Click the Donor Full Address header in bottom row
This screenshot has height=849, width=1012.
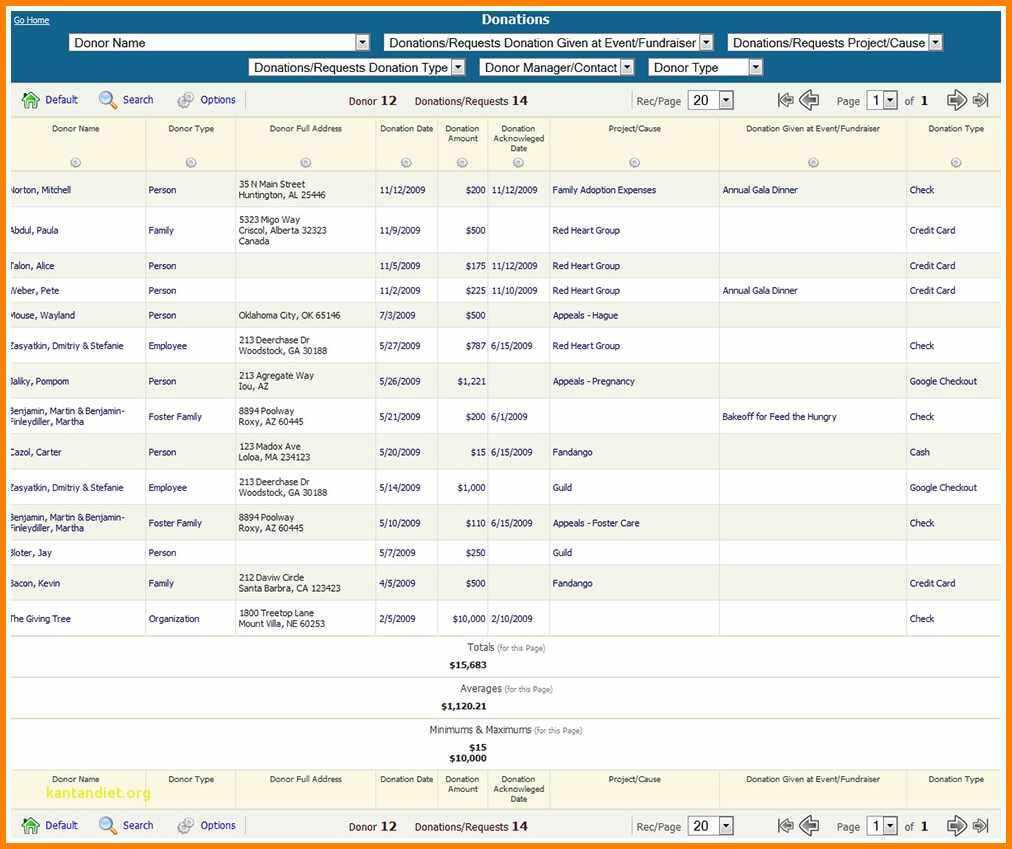tap(306, 779)
